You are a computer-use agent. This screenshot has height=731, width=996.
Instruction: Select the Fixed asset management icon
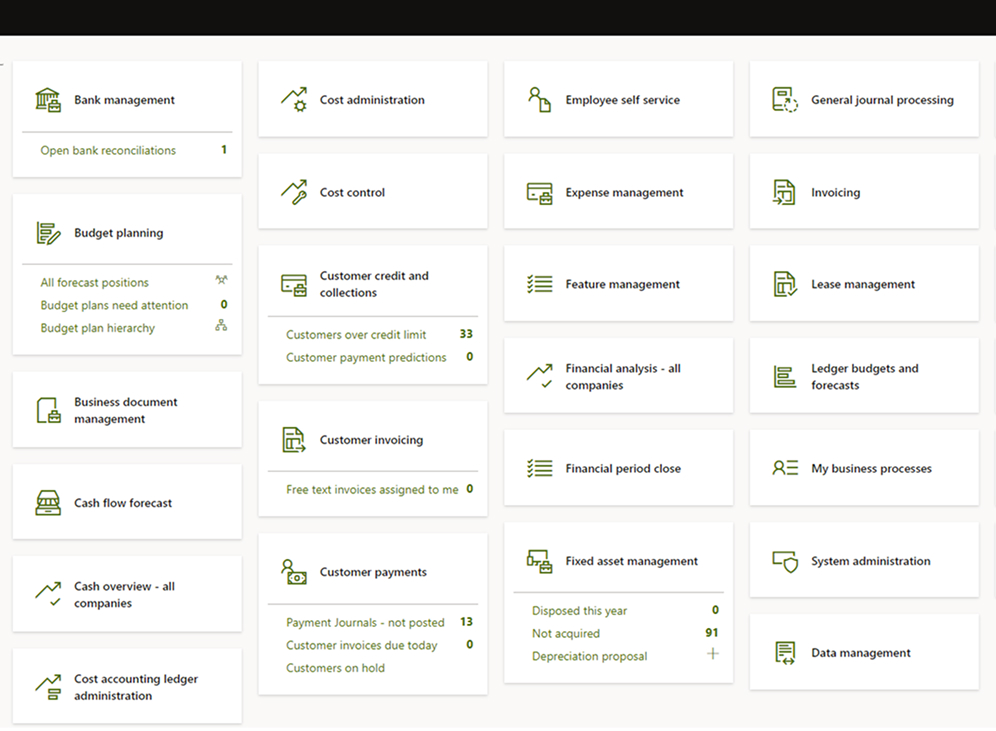tap(539, 561)
